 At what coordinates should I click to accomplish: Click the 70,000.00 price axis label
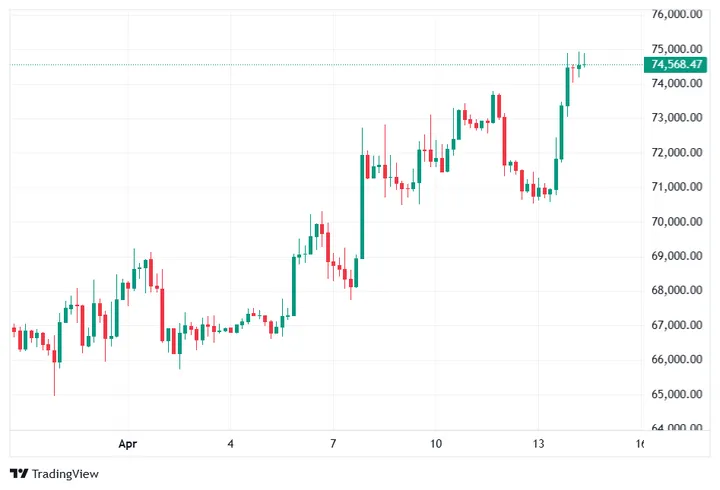[677, 222]
